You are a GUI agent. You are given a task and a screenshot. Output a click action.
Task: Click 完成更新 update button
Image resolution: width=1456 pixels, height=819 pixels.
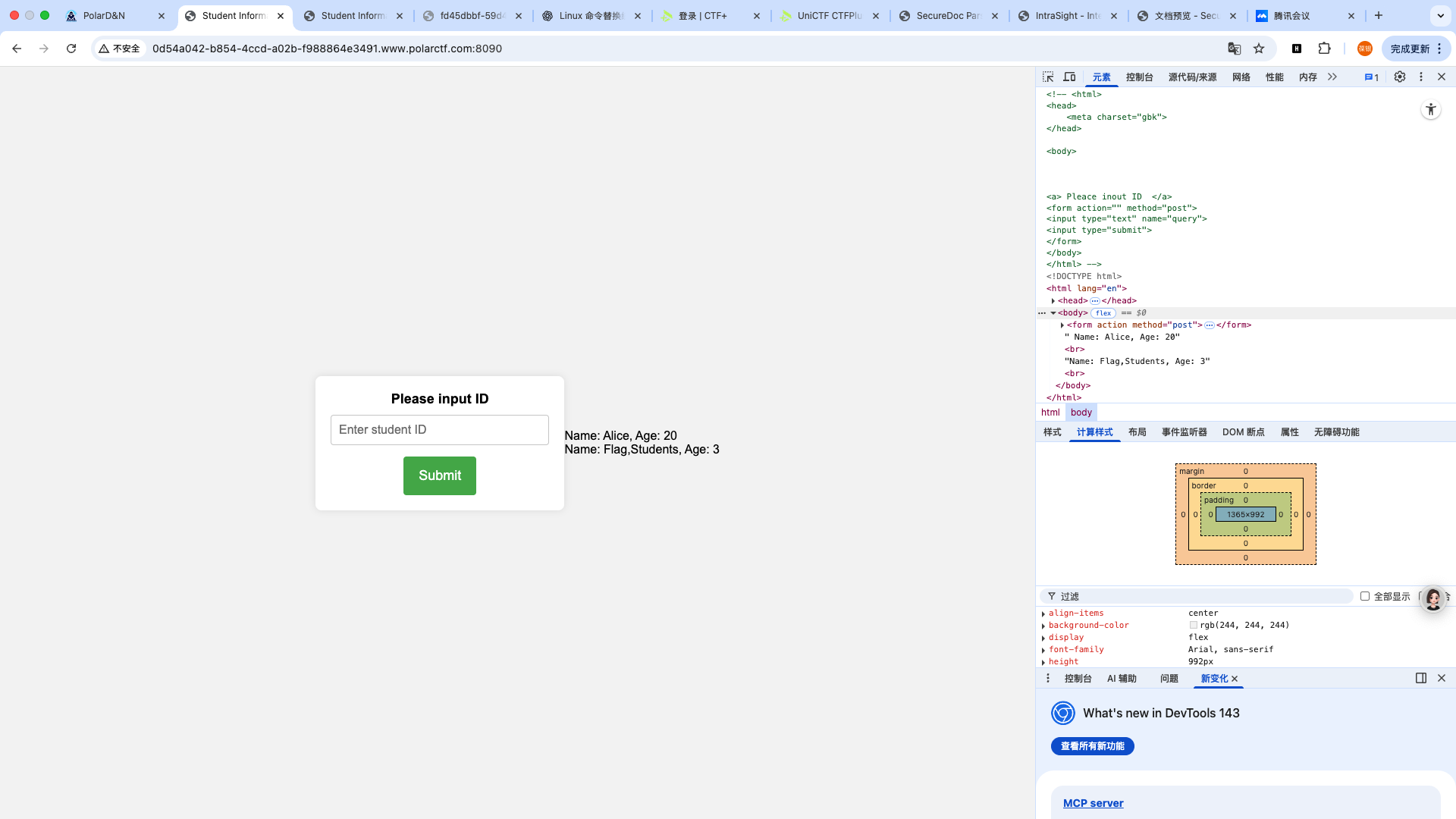1415,49
